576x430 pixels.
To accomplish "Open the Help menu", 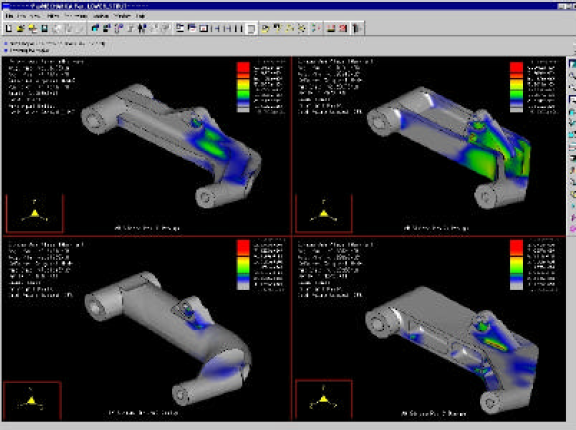I will pos(140,16).
